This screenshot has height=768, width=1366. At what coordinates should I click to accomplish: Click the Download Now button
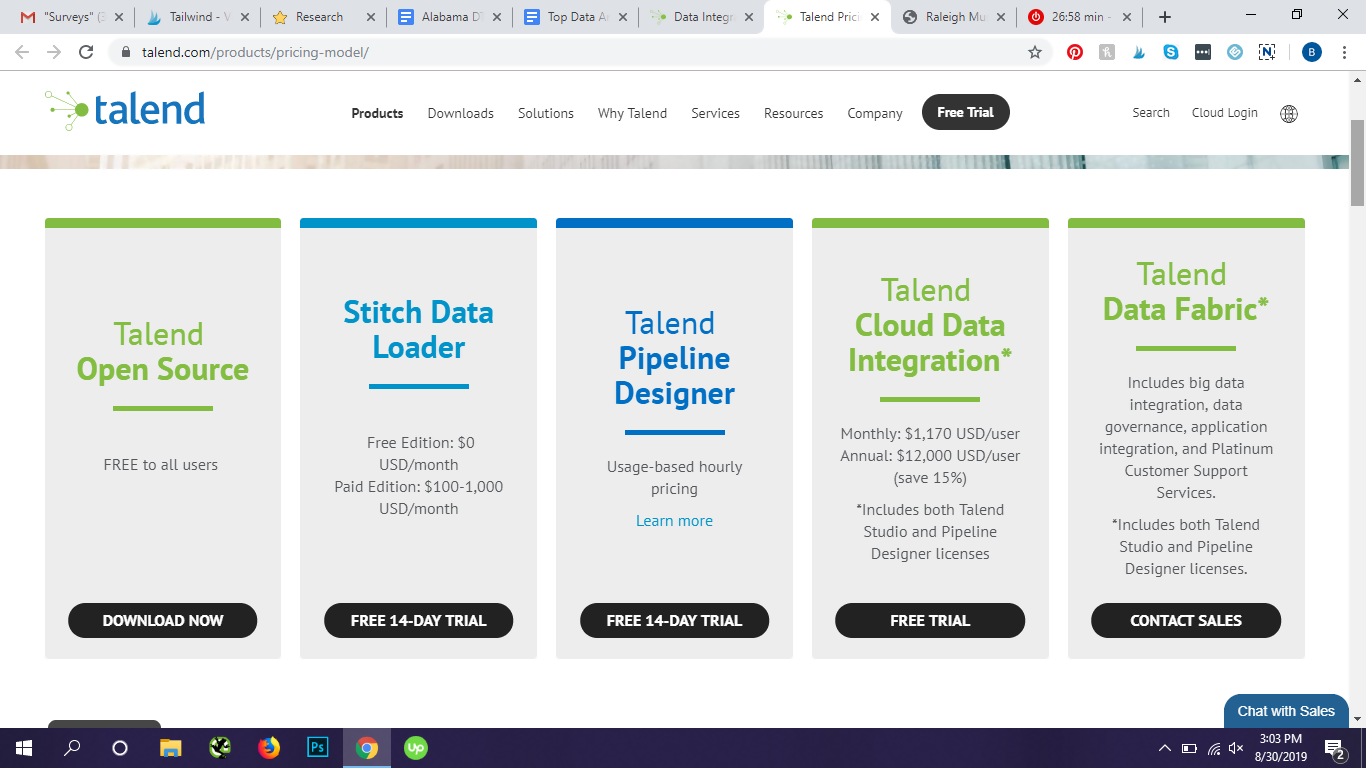[163, 620]
